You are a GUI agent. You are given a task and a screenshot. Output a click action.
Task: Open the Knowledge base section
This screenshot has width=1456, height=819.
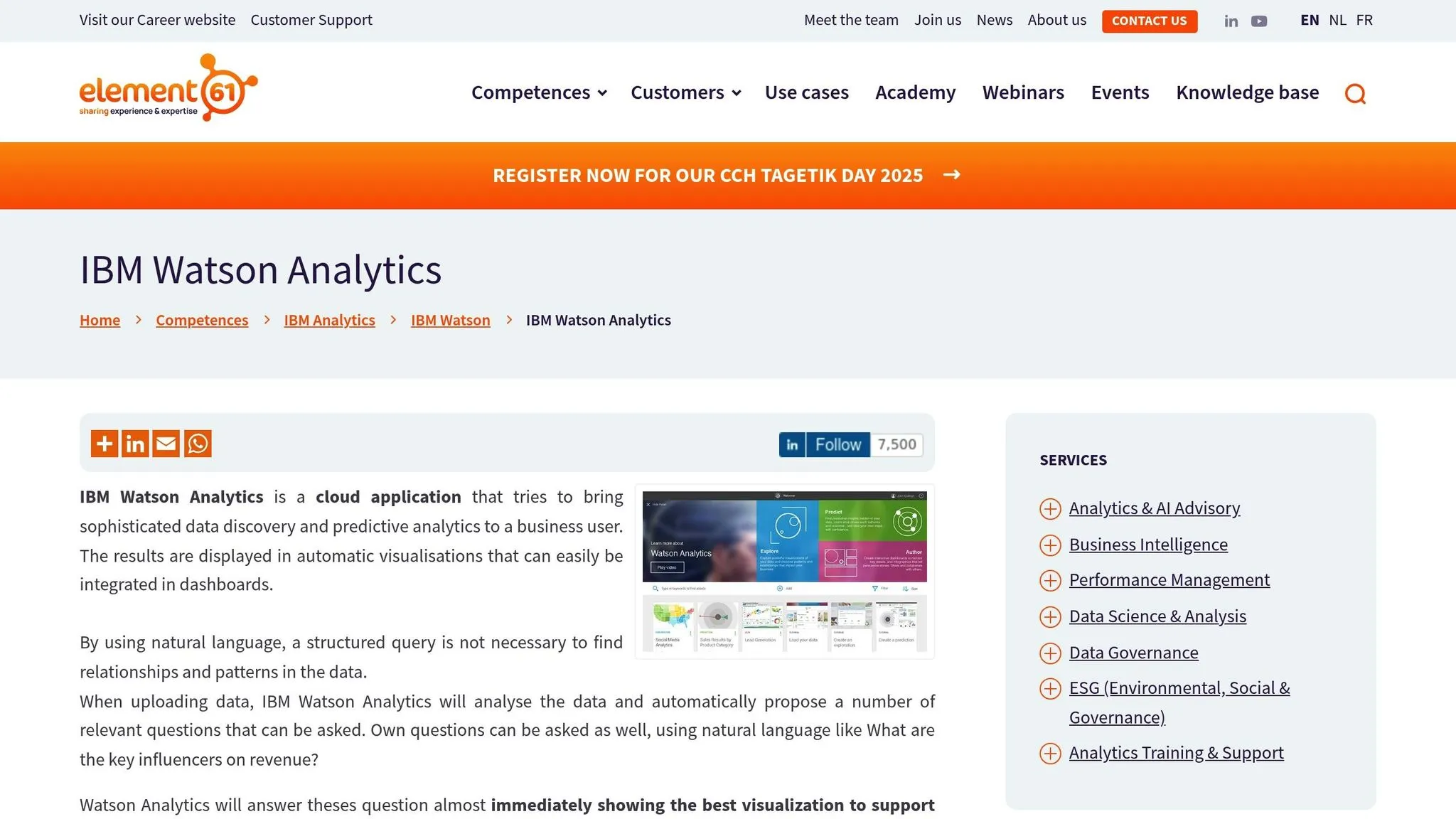[x=1247, y=92]
